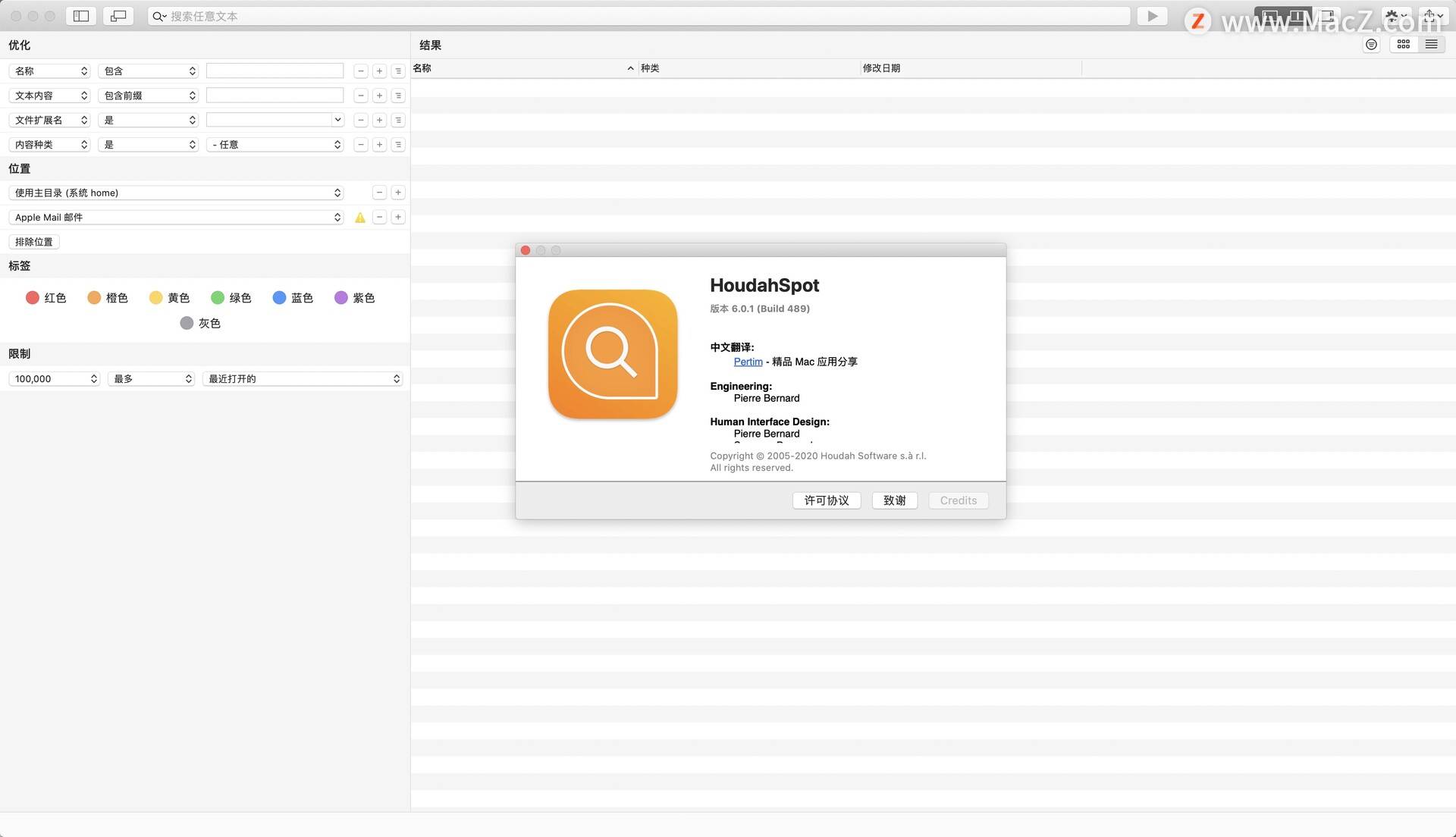Screen dimensions: 1456x837
Task: Close the HoudahSpot About window
Action: [x=526, y=250]
